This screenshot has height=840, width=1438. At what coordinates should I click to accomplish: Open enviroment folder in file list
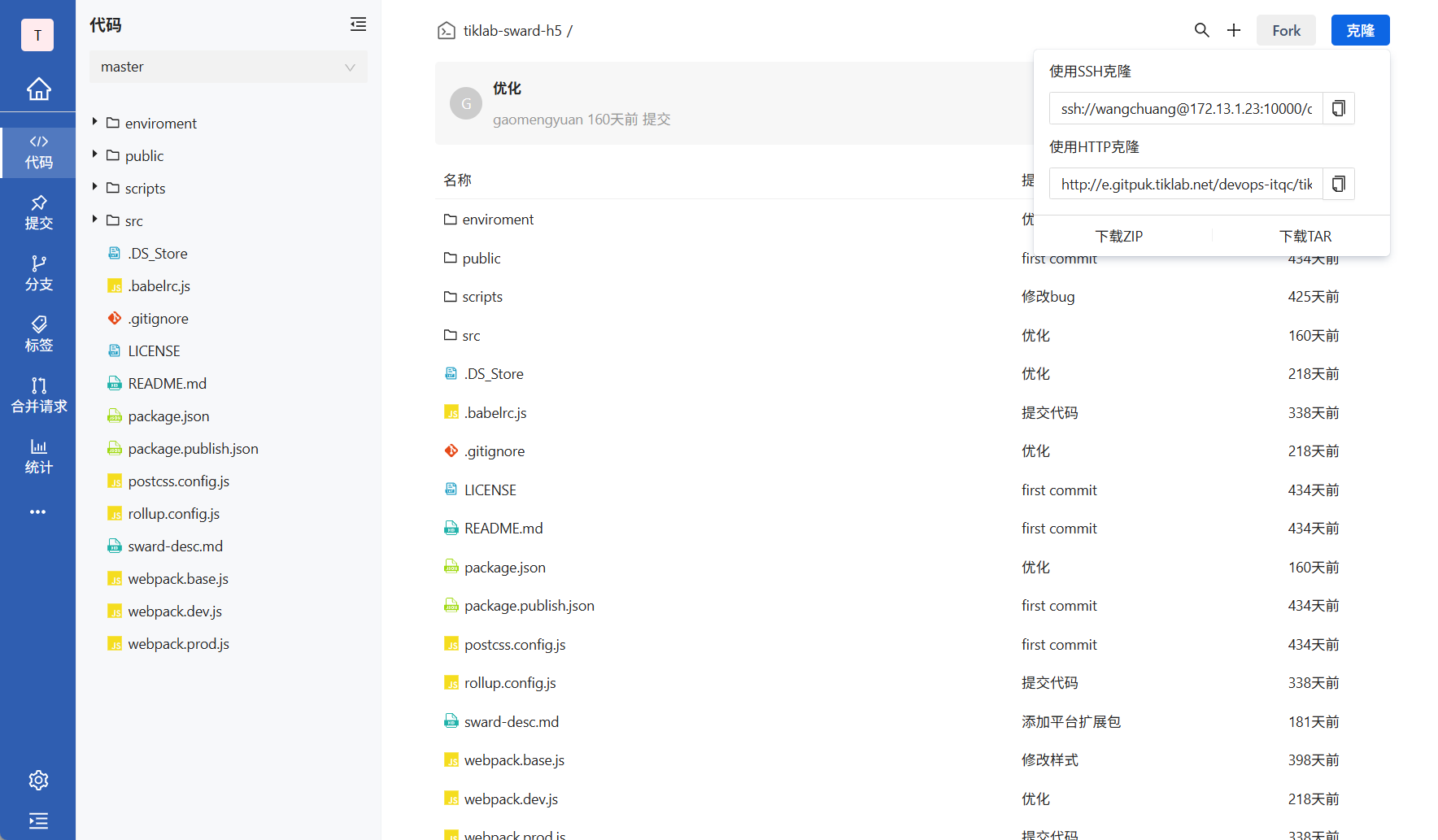point(498,219)
